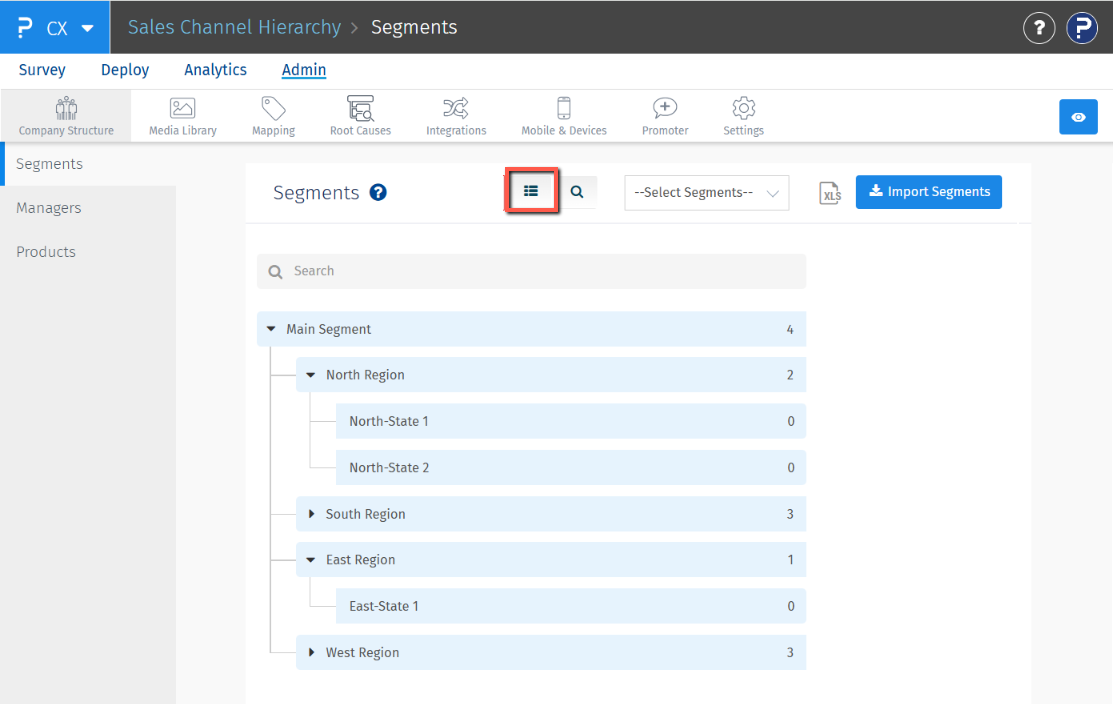Collapse the North Region node
This screenshot has height=704, width=1113.
(x=311, y=375)
